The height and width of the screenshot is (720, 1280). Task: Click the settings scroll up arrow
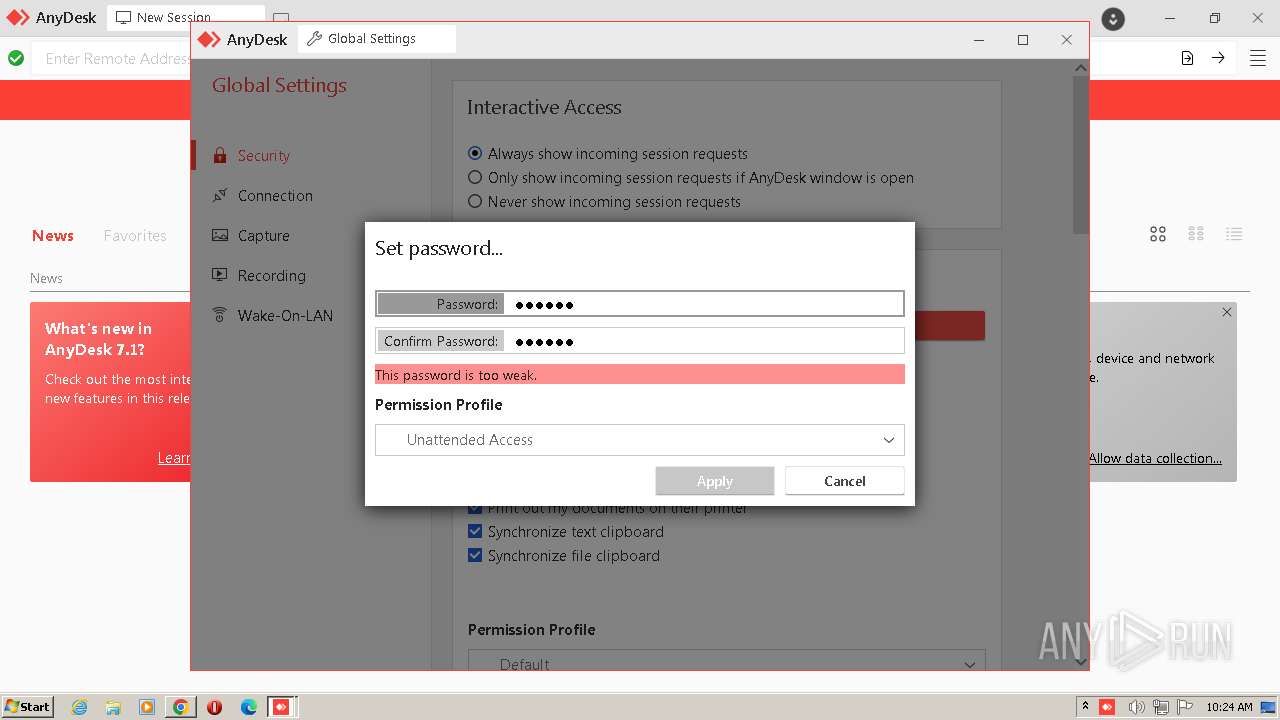click(x=1080, y=67)
